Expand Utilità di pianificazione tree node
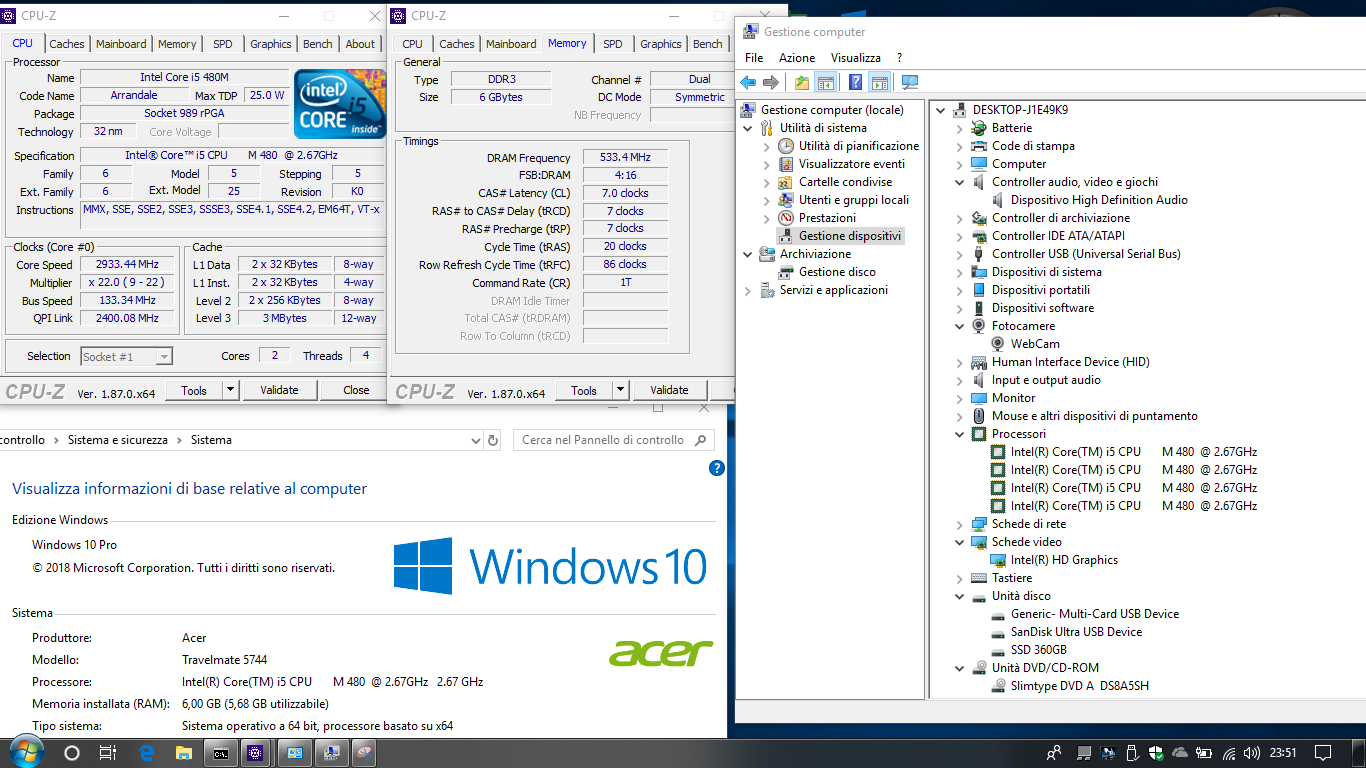 (x=767, y=146)
